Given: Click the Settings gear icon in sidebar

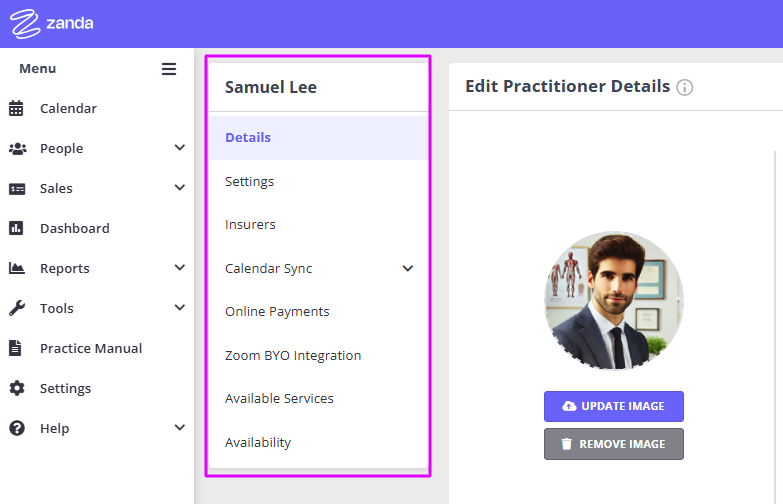Looking at the screenshot, I should [x=16, y=388].
